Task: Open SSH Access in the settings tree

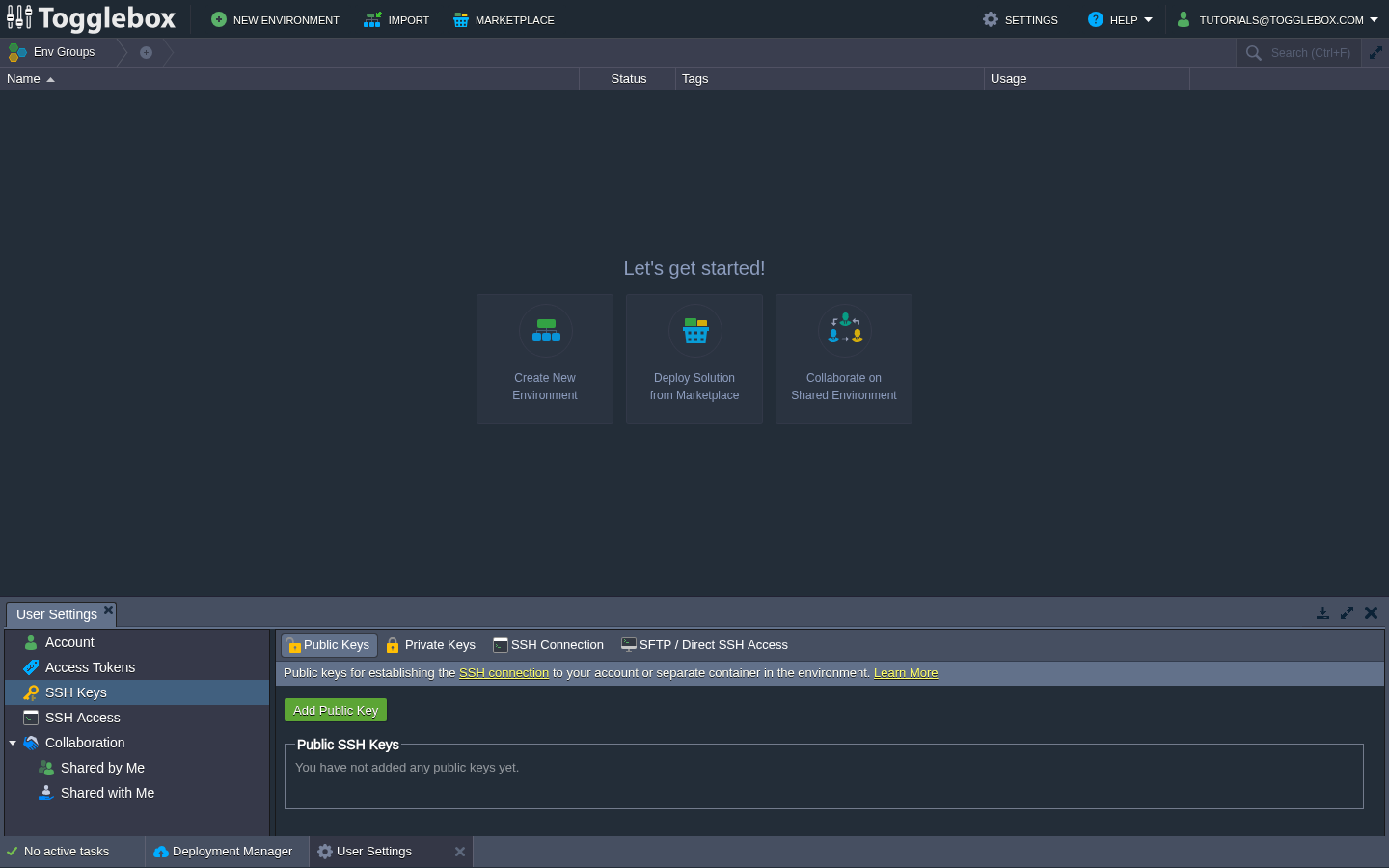Action: pos(137,718)
